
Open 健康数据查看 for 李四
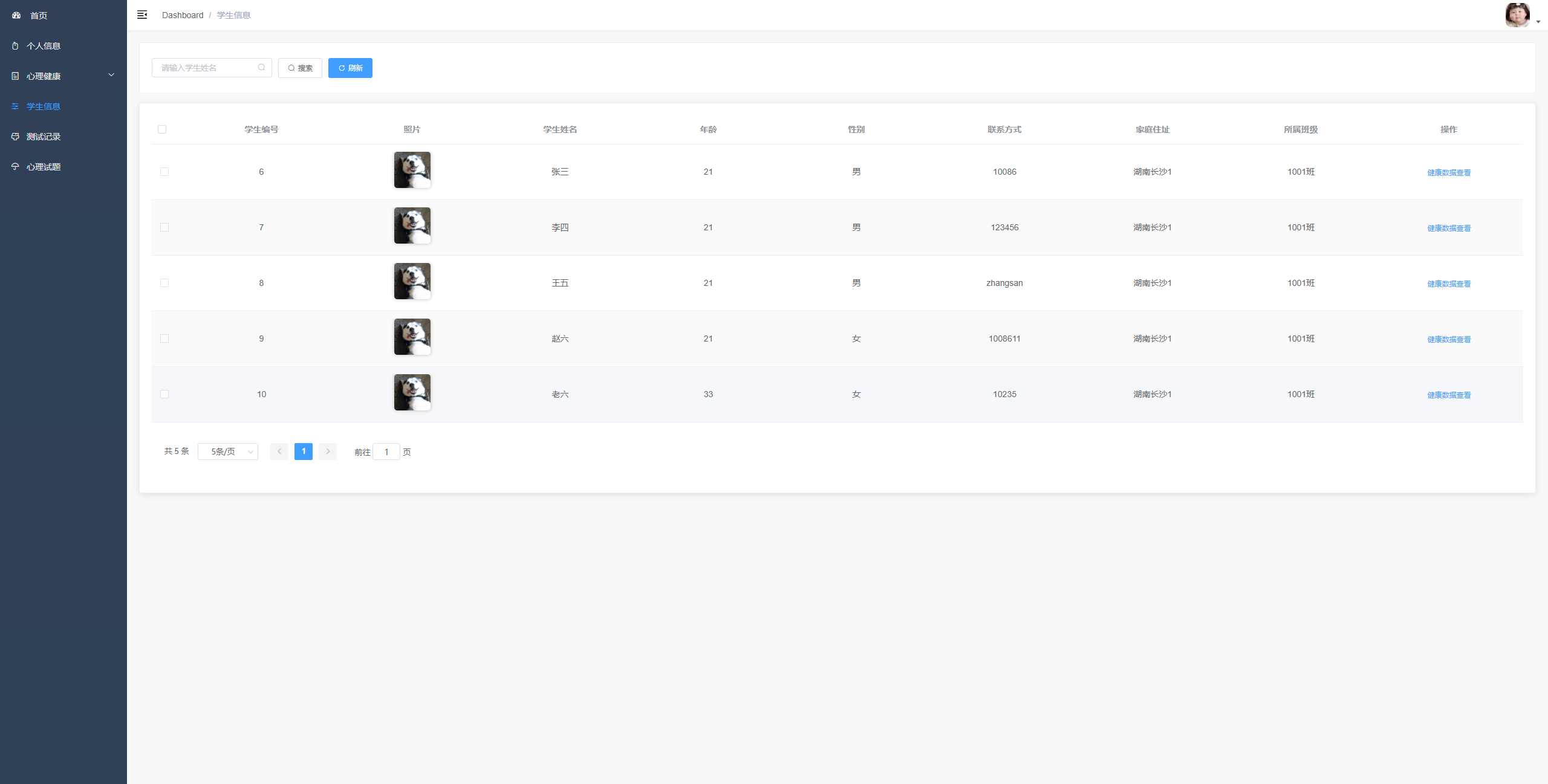[x=1449, y=228]
